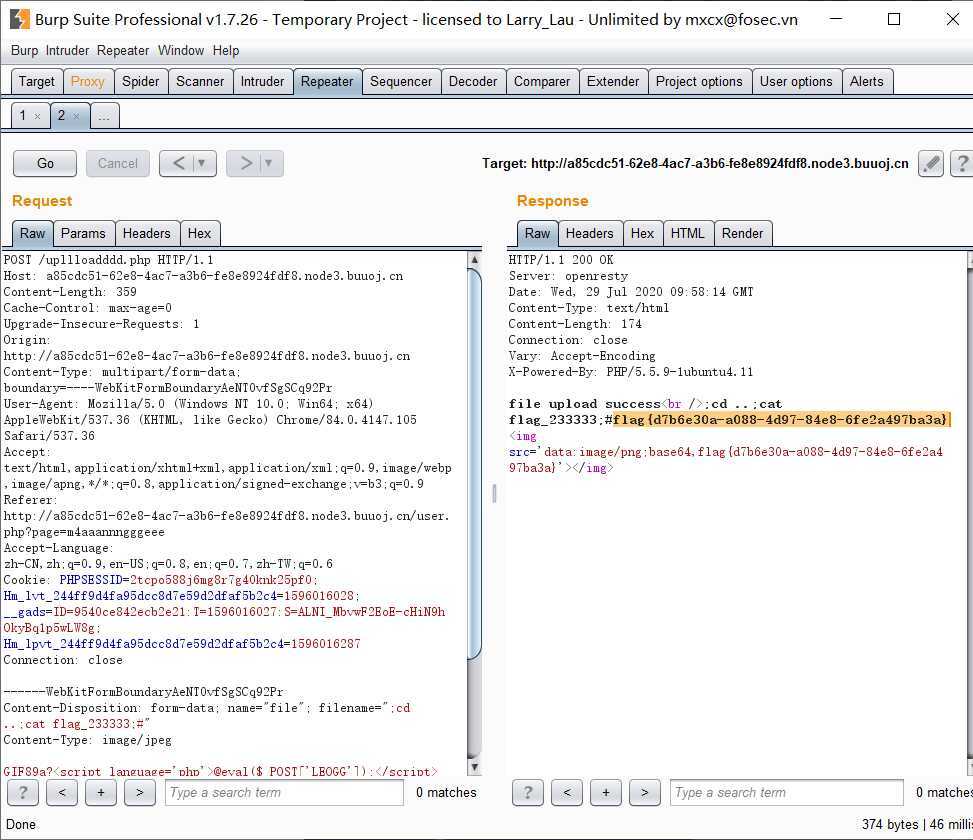Image resolution: width=973 pixels, height=840 pixels.
Task: Open the Intruder menu in menu bar
Action: click(x=67, y=50)
